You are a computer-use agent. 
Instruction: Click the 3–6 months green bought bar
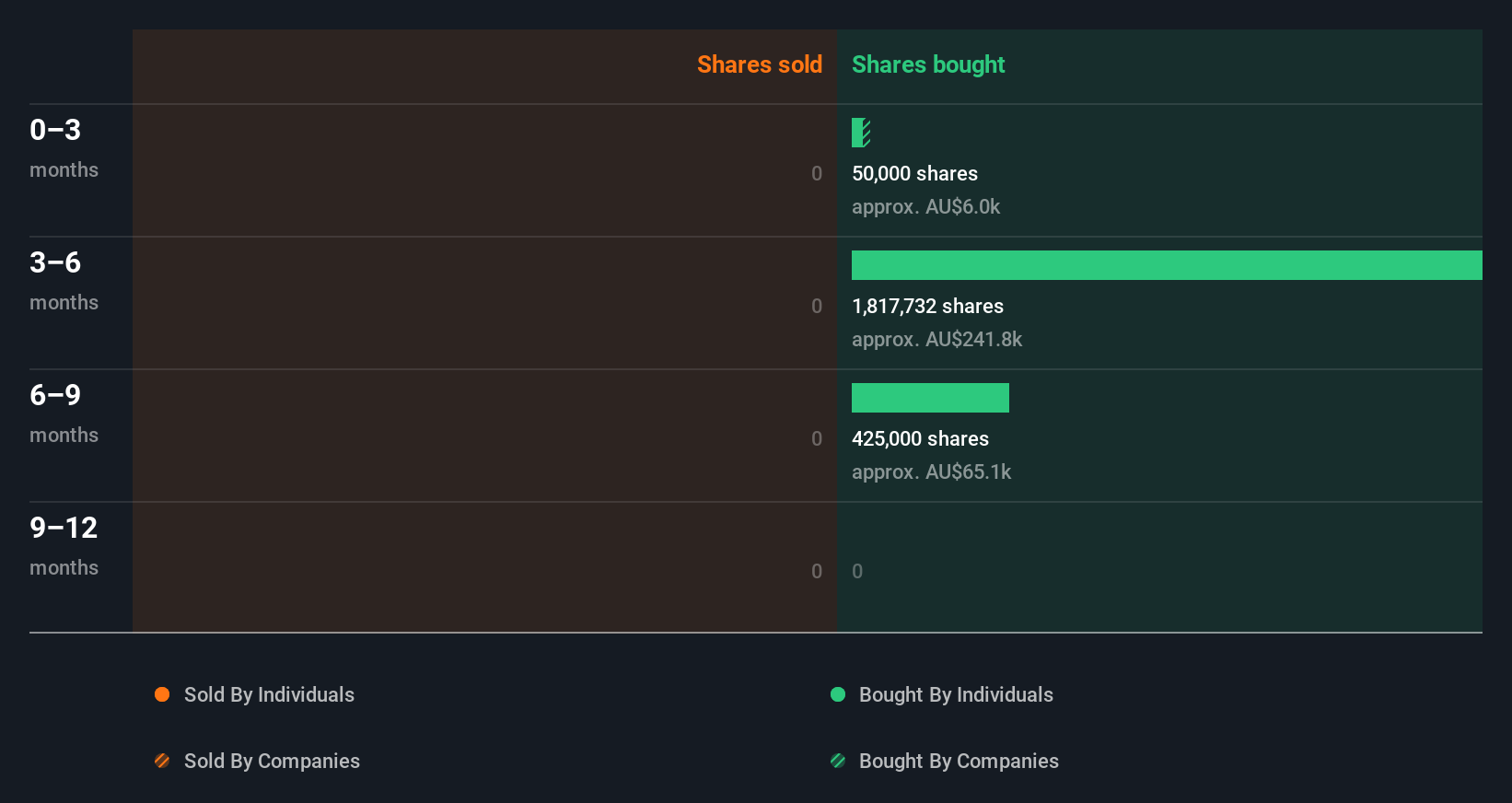(x=1166, y=265)
